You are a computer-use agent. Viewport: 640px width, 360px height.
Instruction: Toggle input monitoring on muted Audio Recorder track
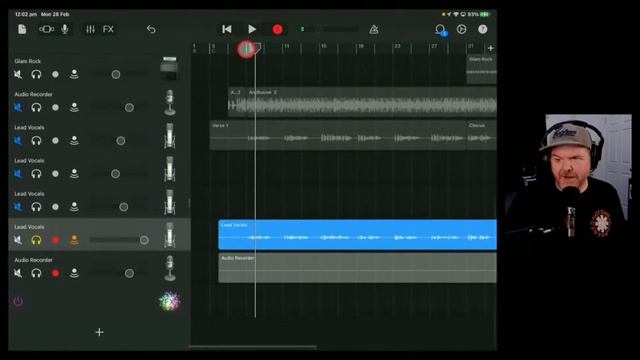pyautogui.click(x=74, y=107)
